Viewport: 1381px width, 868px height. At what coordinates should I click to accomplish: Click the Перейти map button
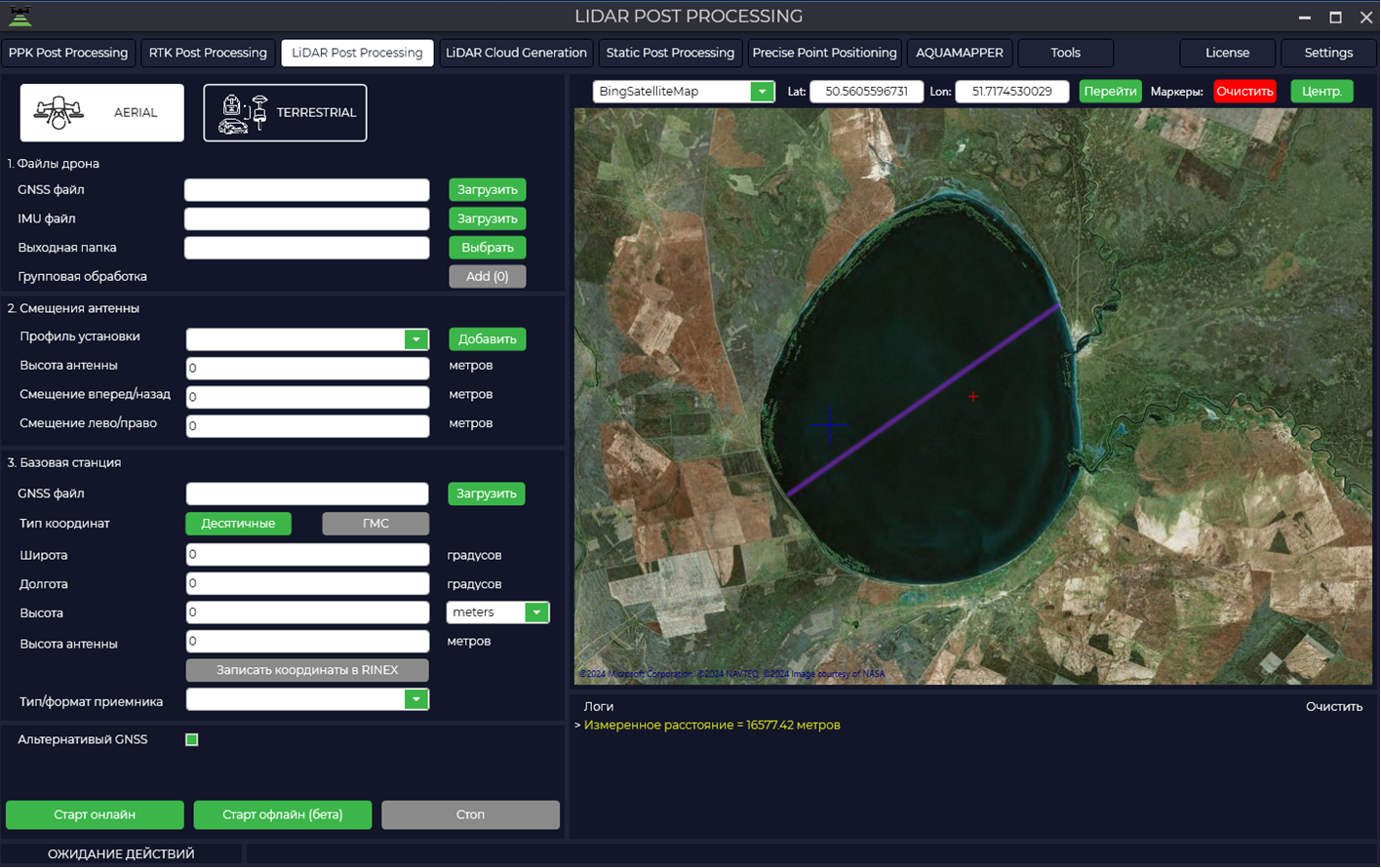[x=1110, y=92]
